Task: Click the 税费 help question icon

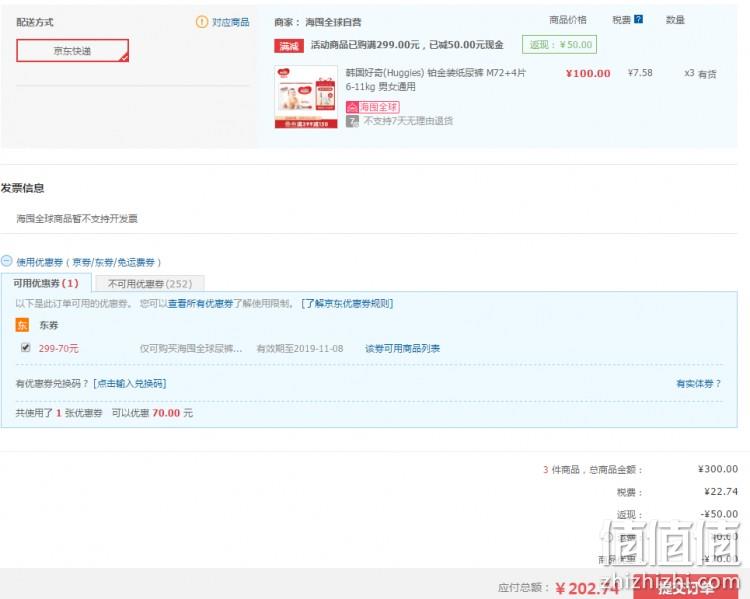Action: tap(639, 19)
